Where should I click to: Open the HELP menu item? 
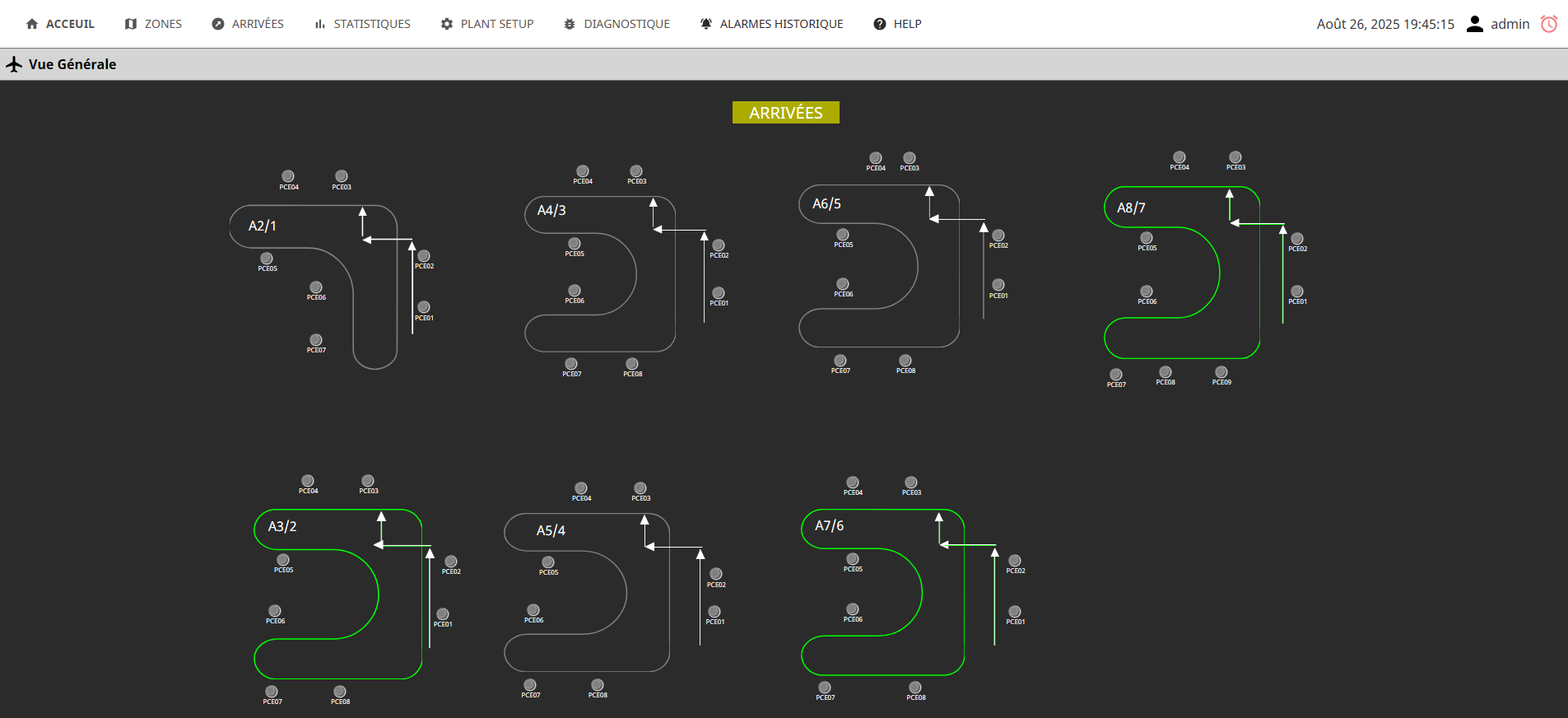pos(897,24)
